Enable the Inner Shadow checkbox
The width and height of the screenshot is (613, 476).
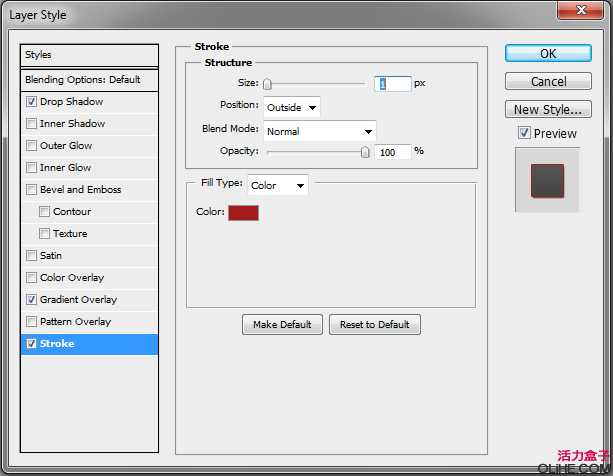point(32,124)
